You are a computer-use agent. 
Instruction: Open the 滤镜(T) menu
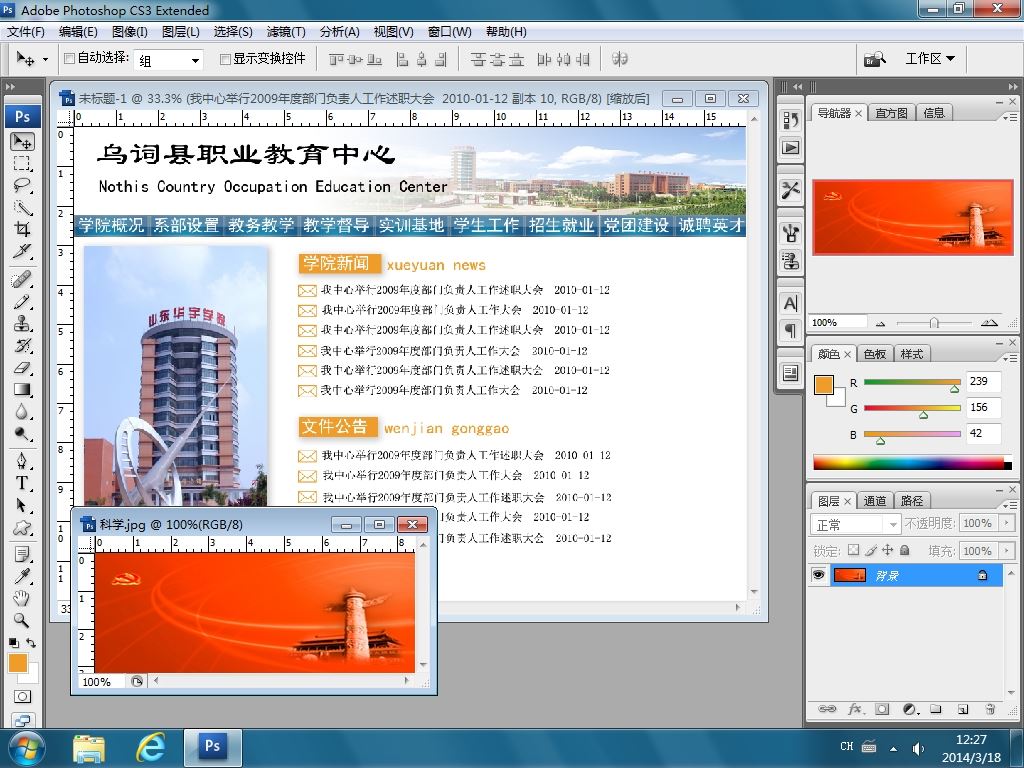click(x=286, y=32)
